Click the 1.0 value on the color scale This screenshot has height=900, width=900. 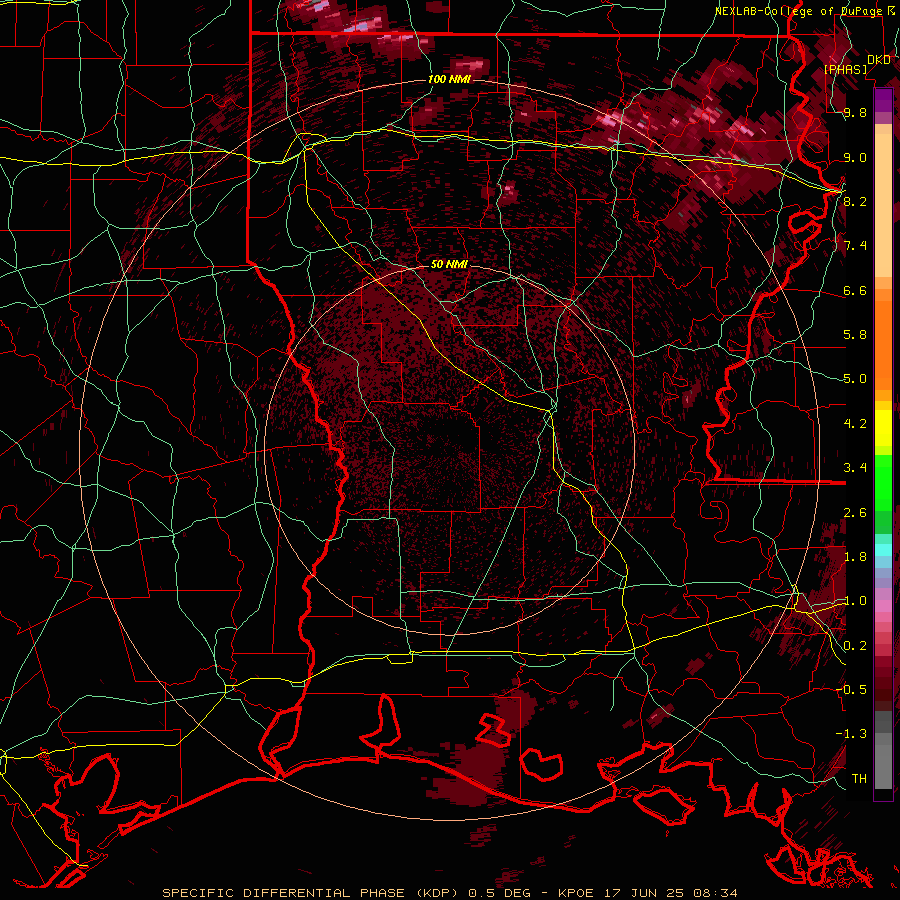(855, 601)
